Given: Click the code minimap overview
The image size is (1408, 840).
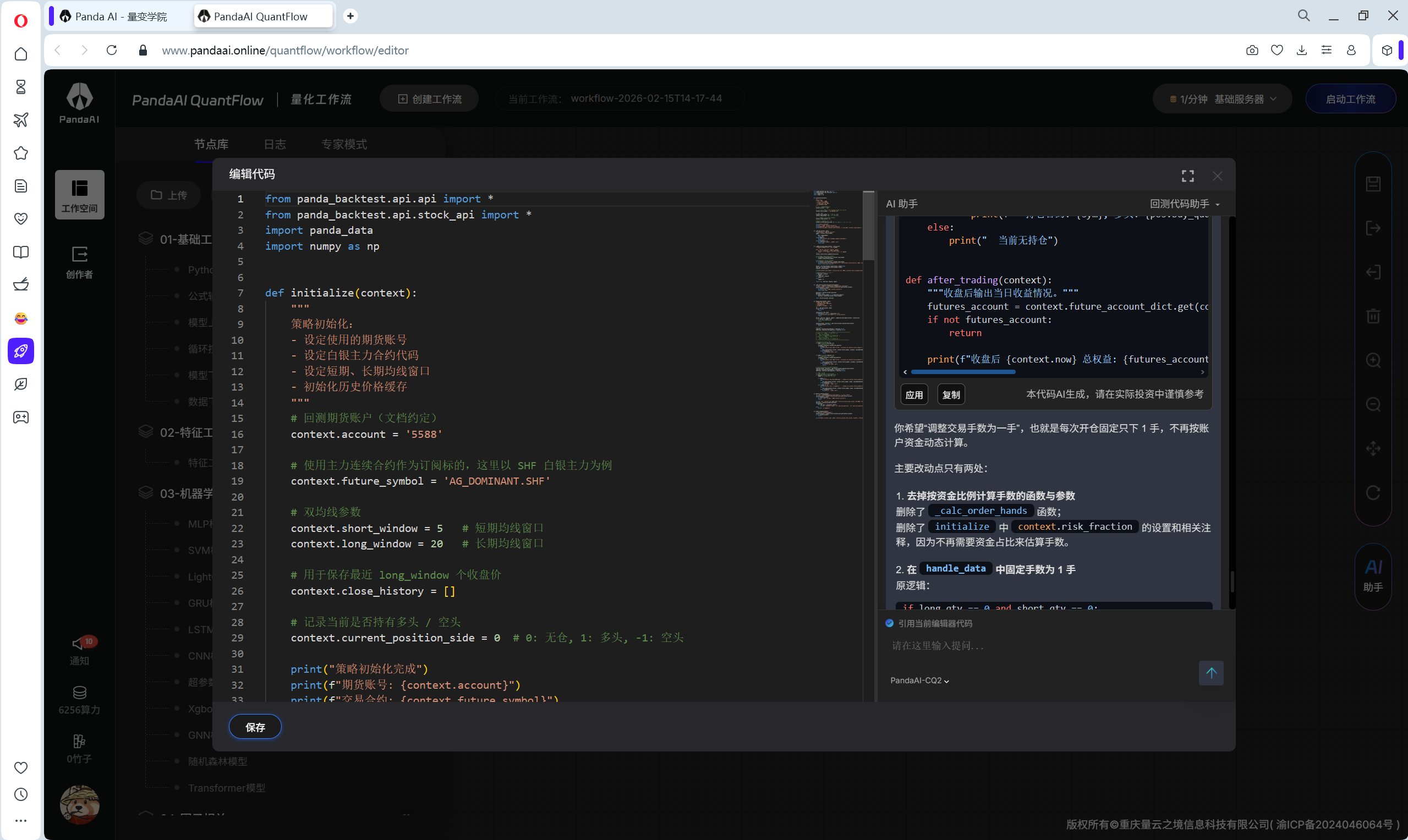Looking at the screenshot, I should (x=839, y=305).
